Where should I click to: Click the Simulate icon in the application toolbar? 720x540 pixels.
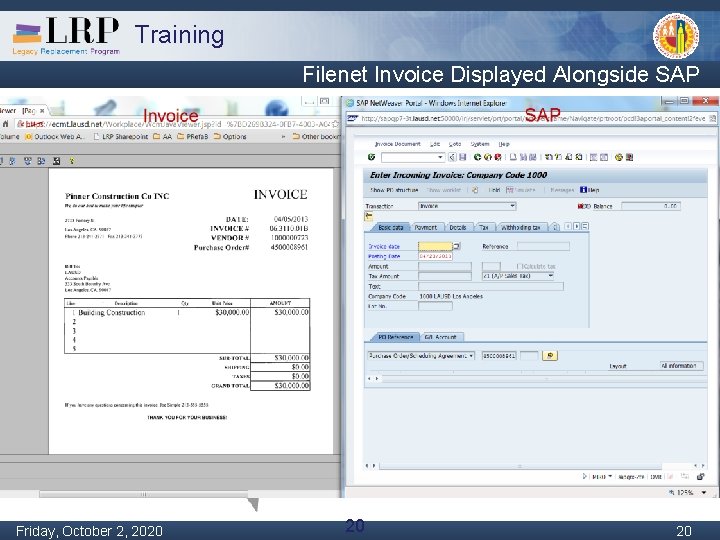(x=509, y=190)
